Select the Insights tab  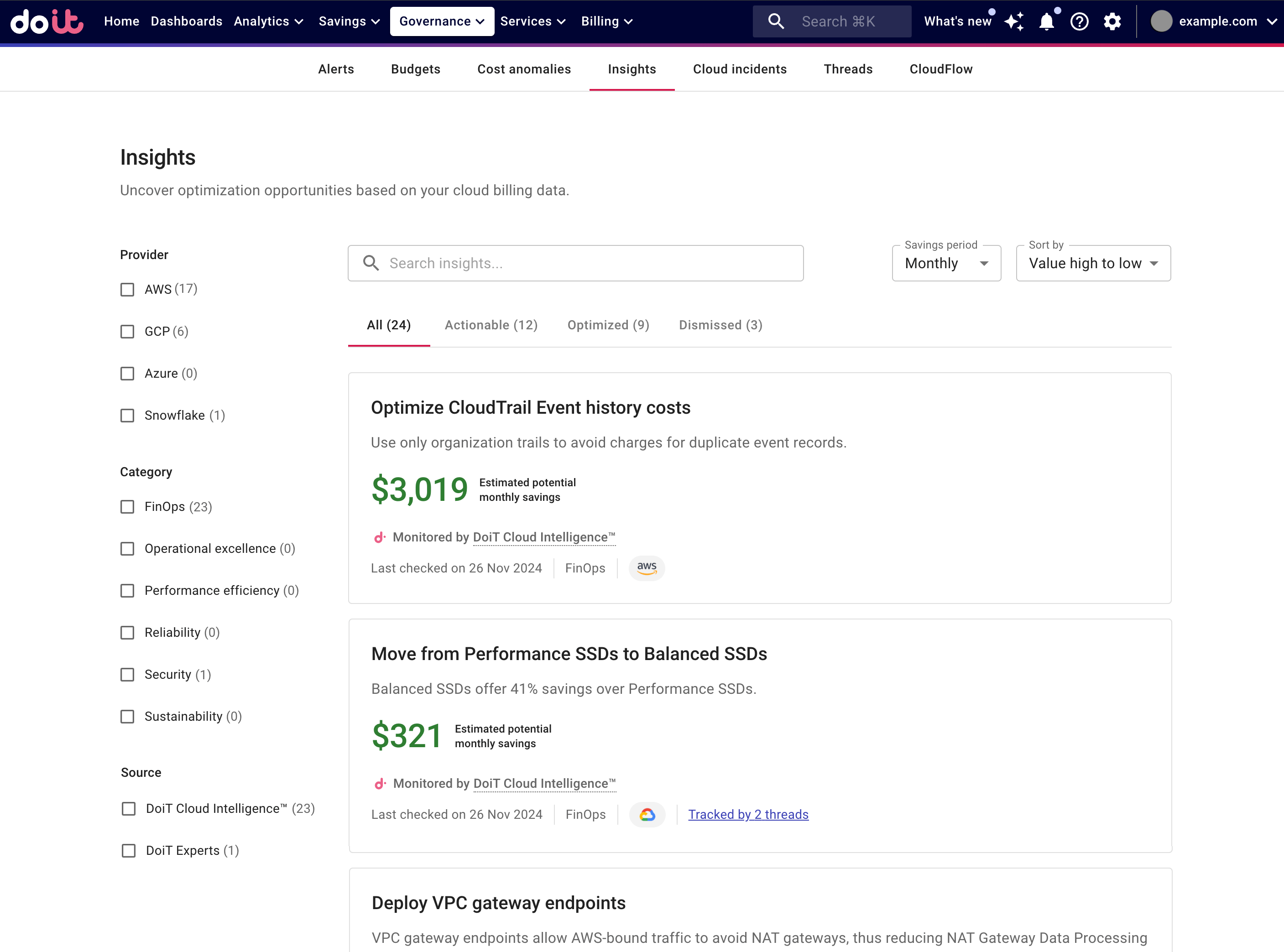tap(632, 69)
